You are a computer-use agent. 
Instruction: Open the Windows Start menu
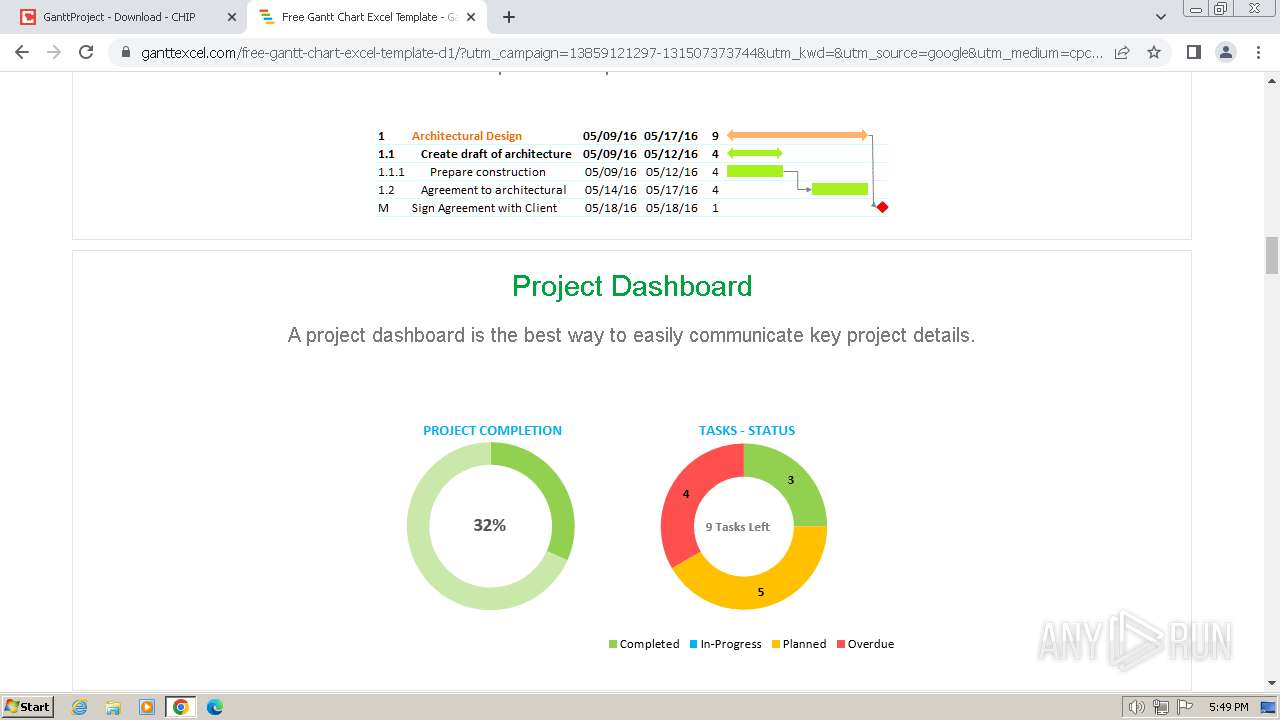[28, 706]
